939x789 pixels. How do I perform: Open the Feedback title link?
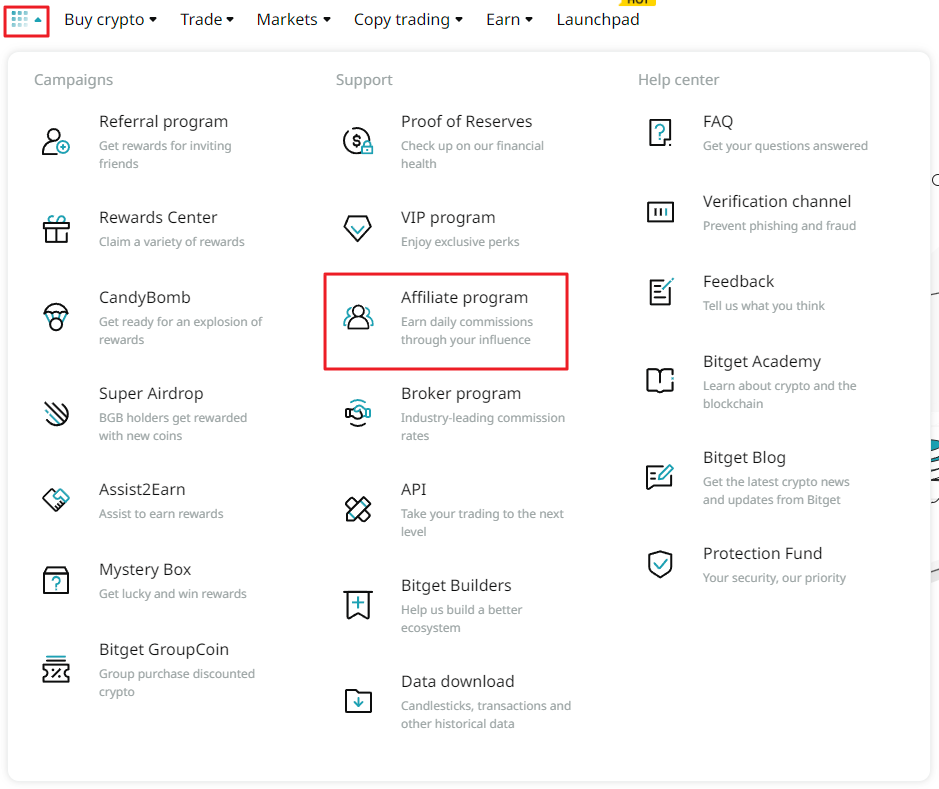click(738, 281)
